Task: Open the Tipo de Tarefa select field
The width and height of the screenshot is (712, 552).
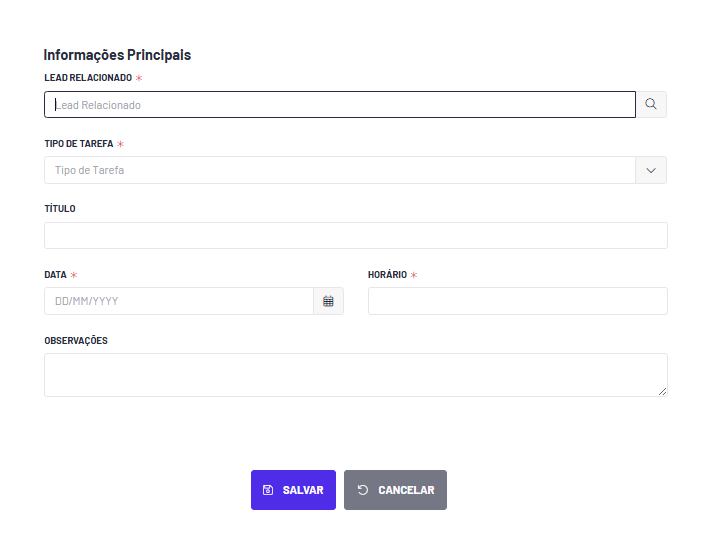Action: 340,170
